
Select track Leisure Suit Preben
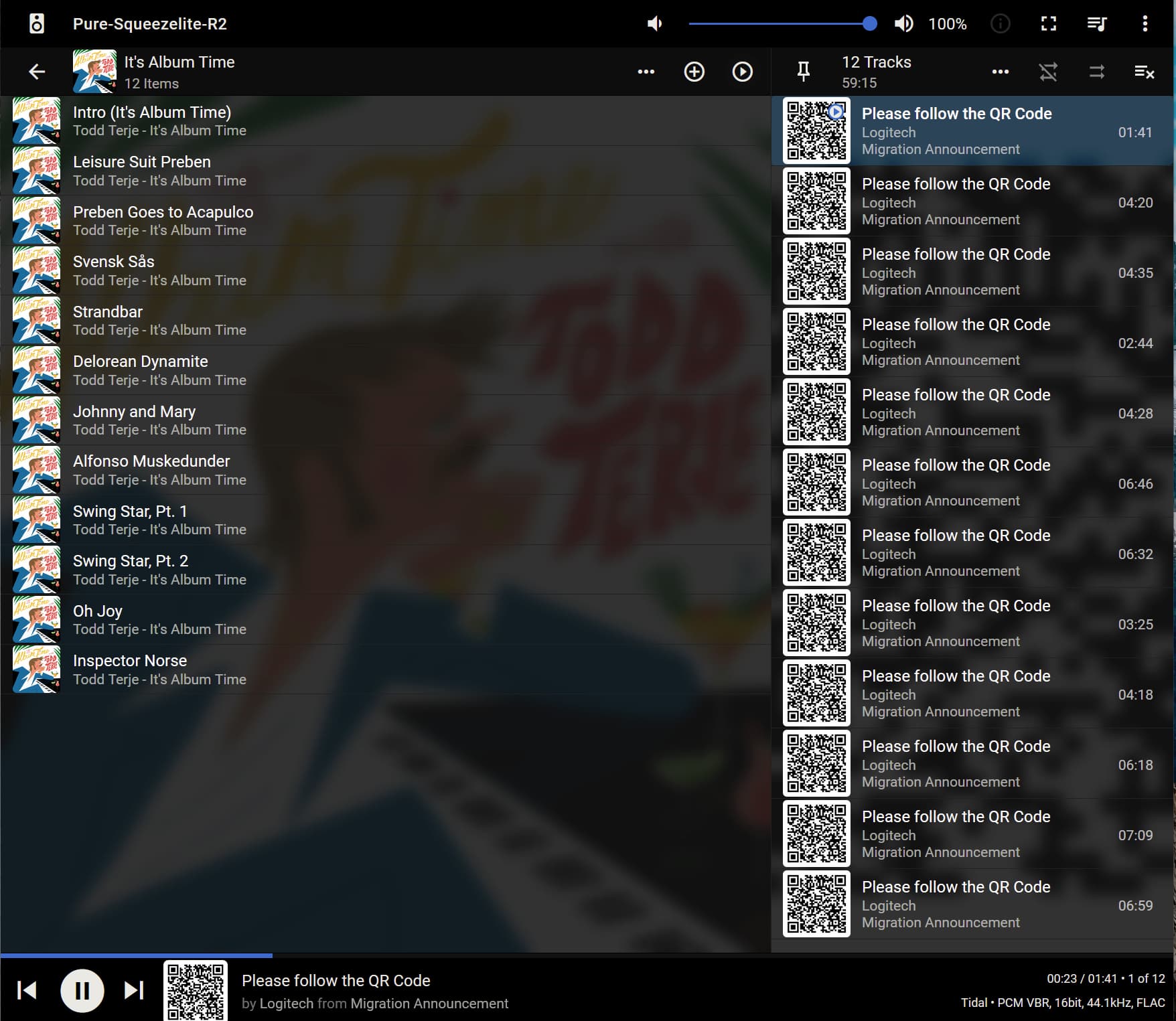tap(386, 171)
